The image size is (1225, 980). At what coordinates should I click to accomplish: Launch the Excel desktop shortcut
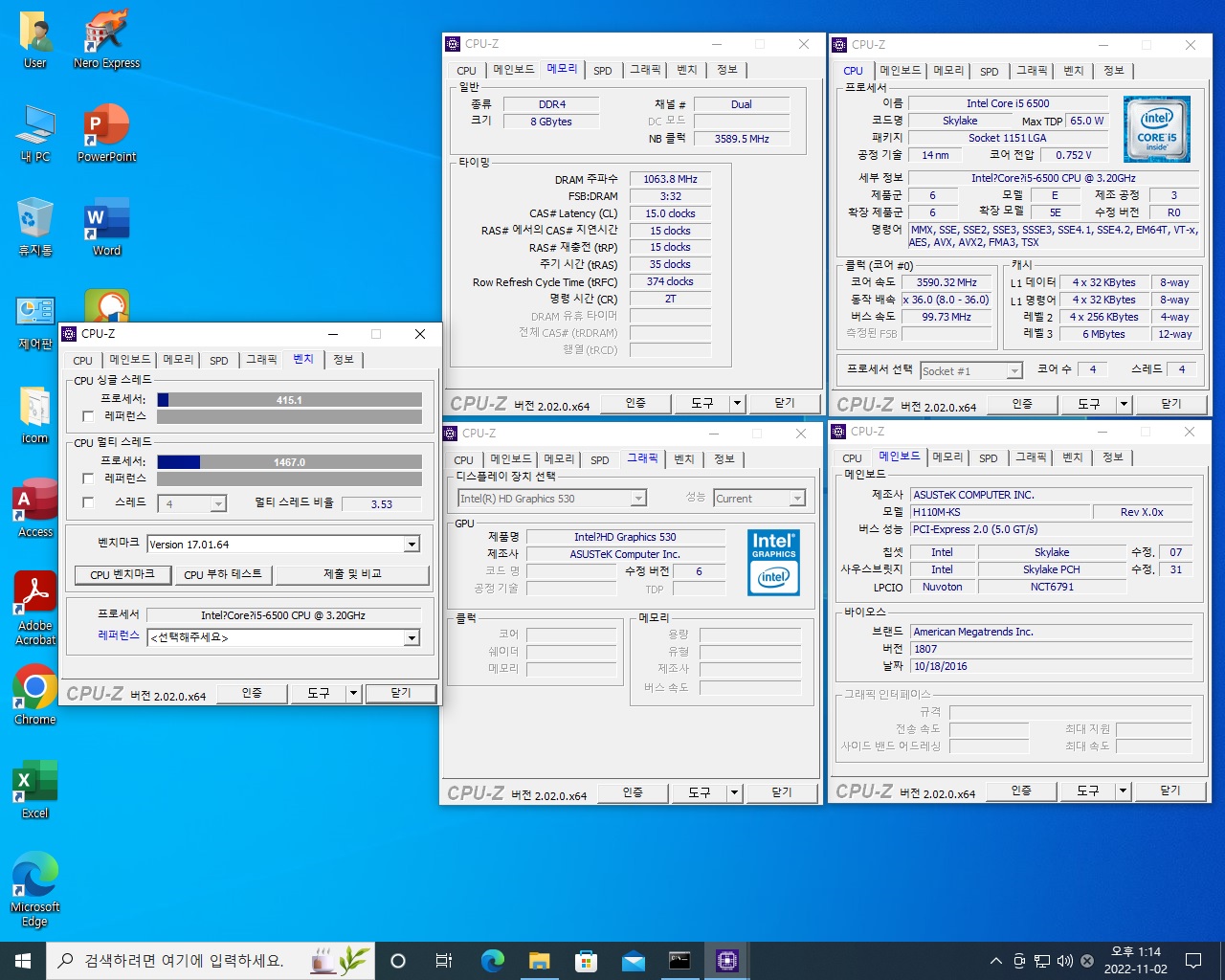(35, 790)
